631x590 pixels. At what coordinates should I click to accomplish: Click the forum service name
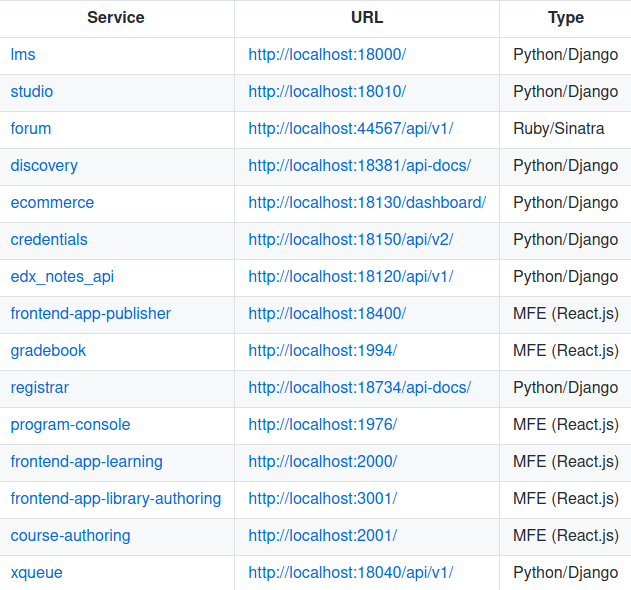[31, 129]
